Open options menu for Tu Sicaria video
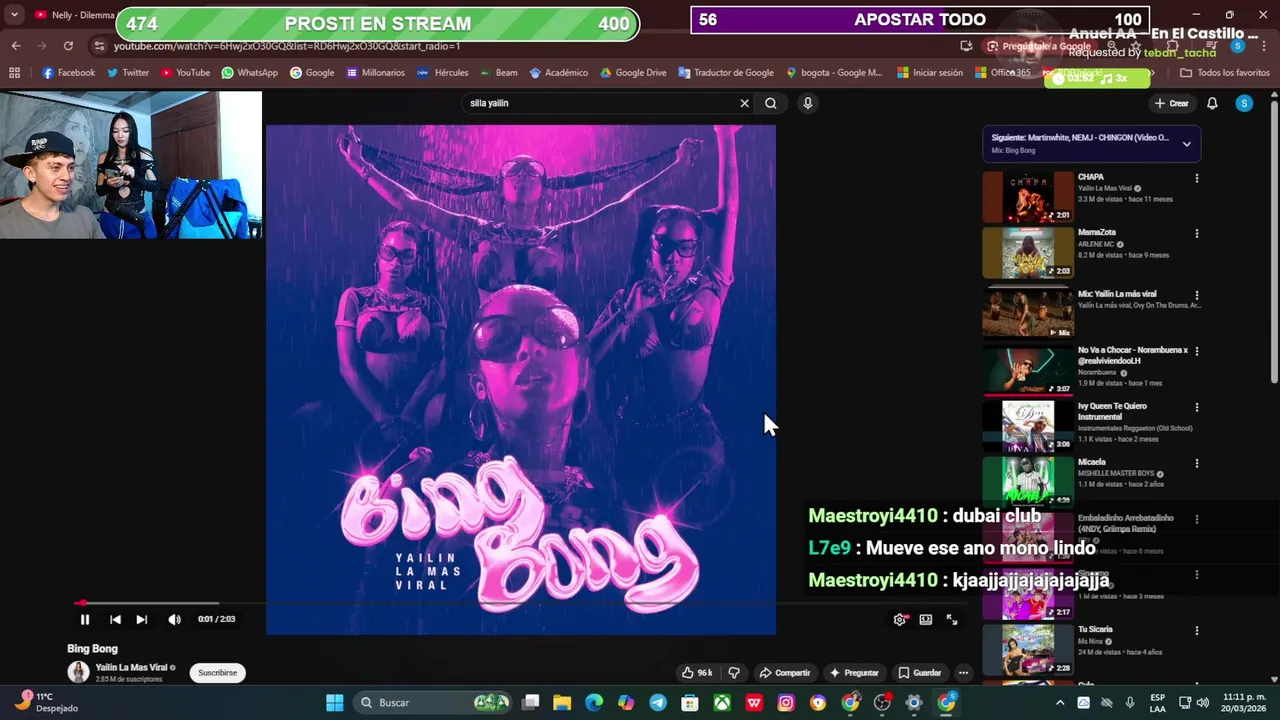The height and width of the screenshot is (720, 1280). pyautogui.click(x=1197, y=631)
